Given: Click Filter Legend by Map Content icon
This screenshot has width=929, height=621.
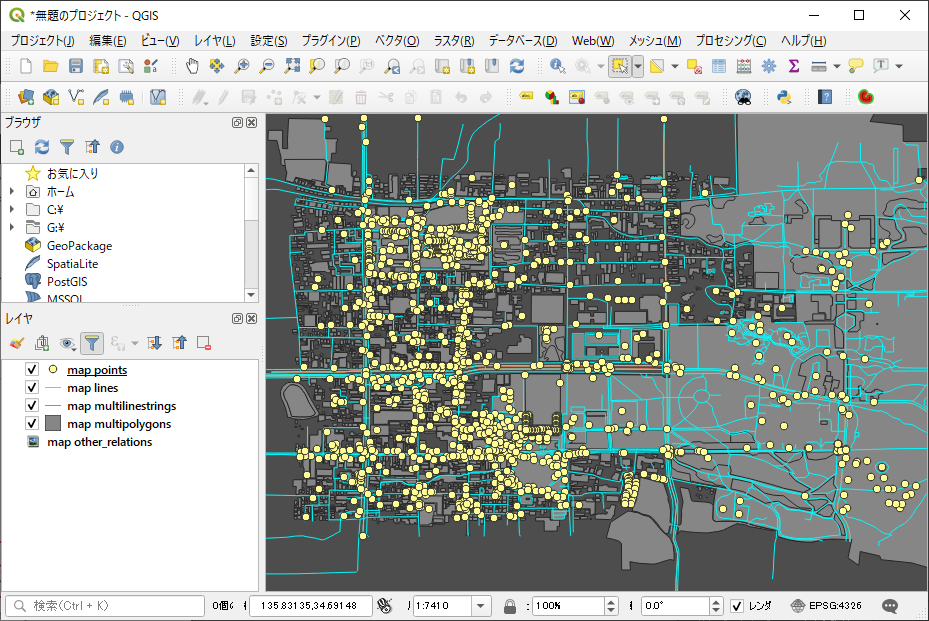Looking at the screenshot, I should pyautogui.click(x=91, y=343).
